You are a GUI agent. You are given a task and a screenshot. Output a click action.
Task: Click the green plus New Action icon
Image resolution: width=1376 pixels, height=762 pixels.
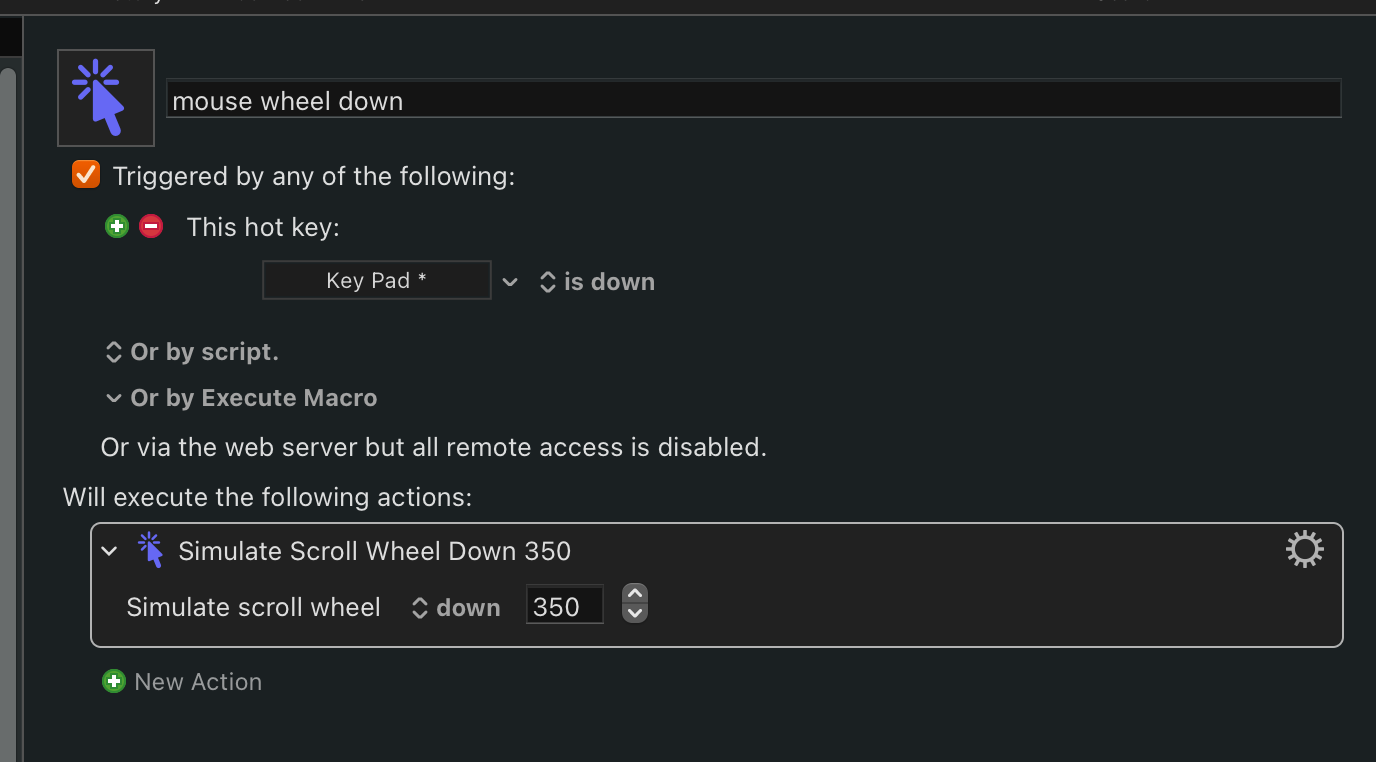click(x=114, y=682)
